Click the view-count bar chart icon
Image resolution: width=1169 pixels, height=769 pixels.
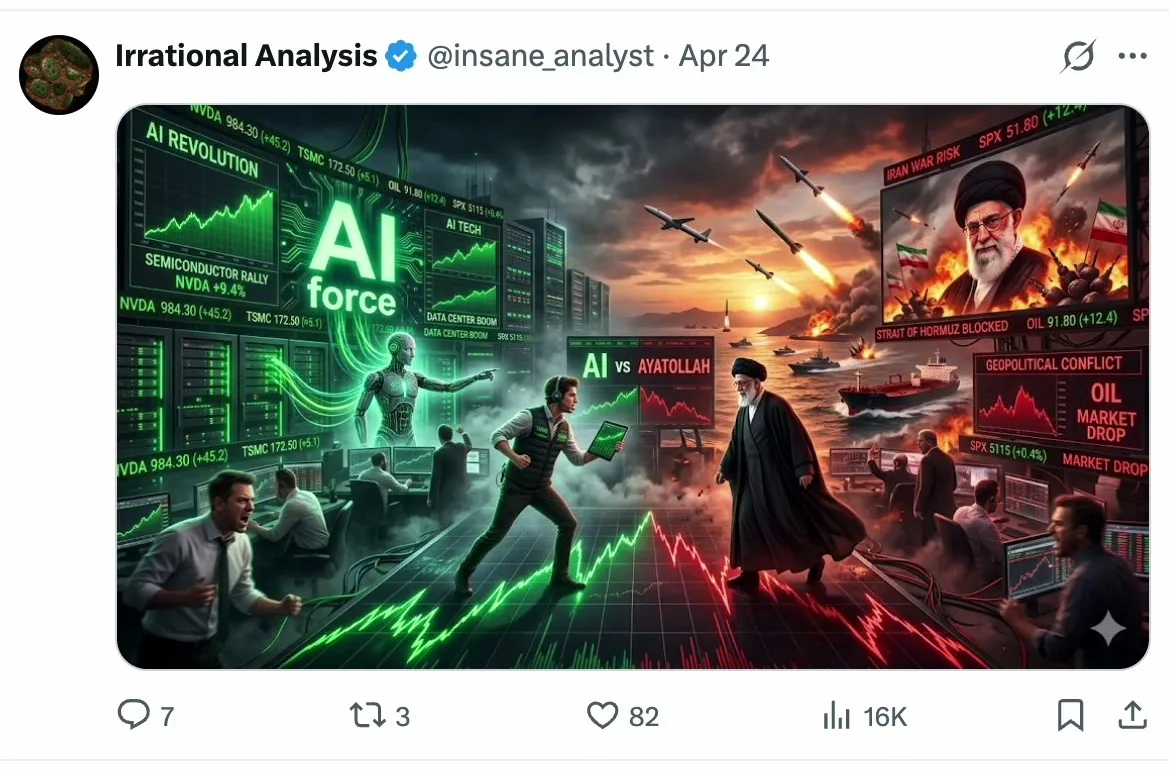click(836, 715)
